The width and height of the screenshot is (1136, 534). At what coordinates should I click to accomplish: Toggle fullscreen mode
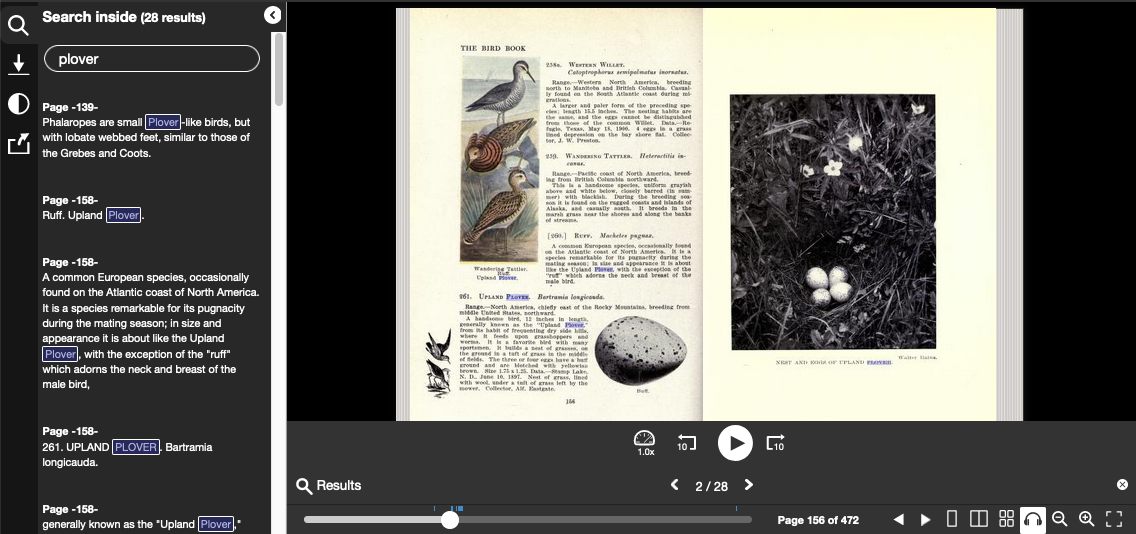point(1114,519)
